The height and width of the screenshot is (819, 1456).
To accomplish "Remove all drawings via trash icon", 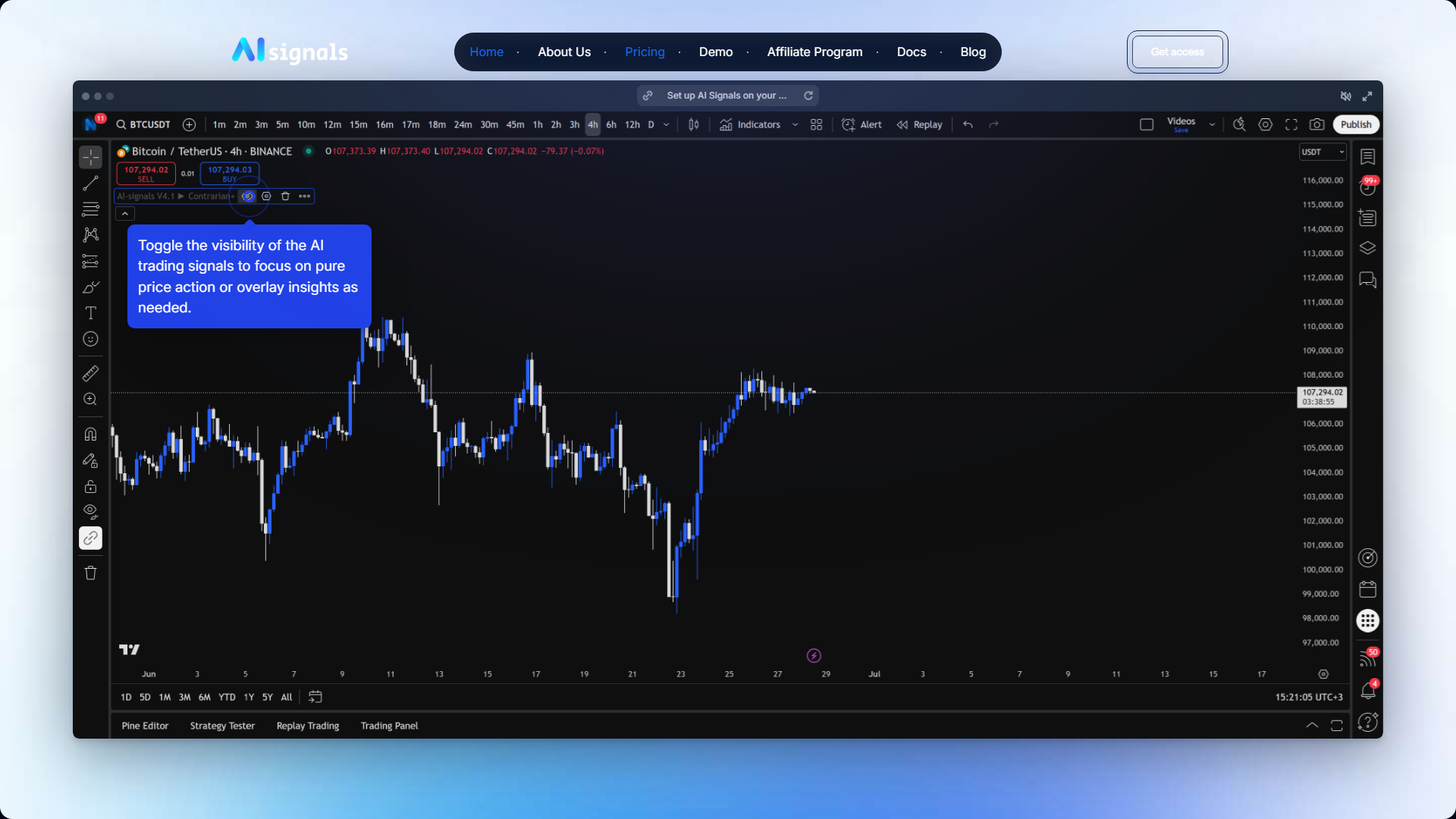I will 90,573.
